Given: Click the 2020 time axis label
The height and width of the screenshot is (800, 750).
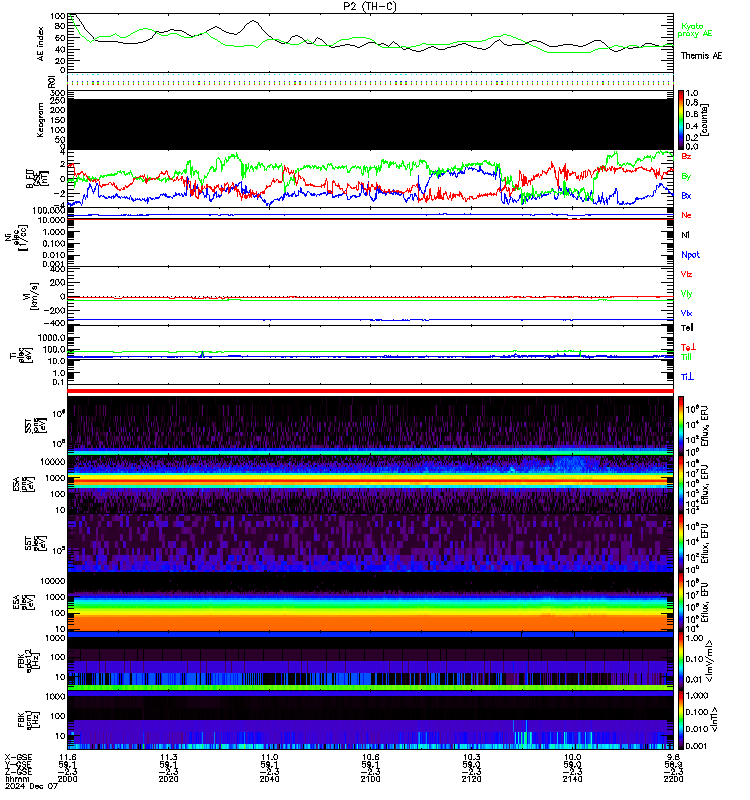Looking at the screenshot, I should click(x=168, y=779).
